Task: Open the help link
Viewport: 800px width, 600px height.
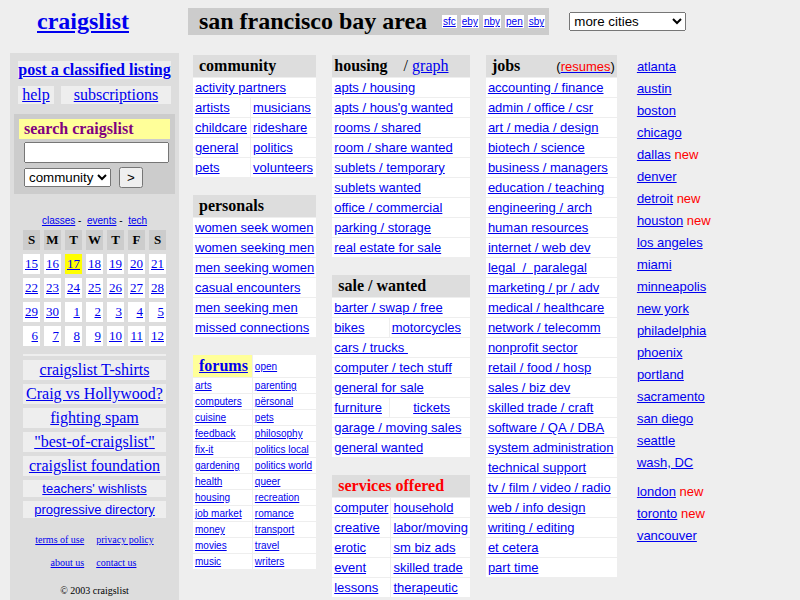Action: pos(36,95)
